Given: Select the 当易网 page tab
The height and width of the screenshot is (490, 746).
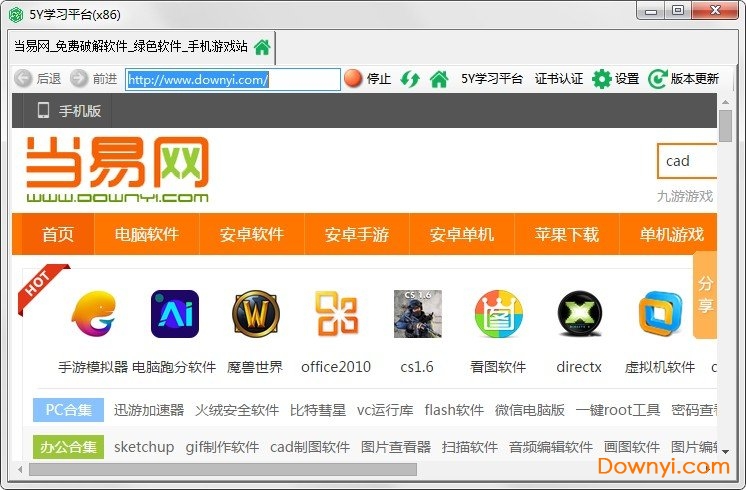Looking at the screenshot, I should (x=141, y=47).
